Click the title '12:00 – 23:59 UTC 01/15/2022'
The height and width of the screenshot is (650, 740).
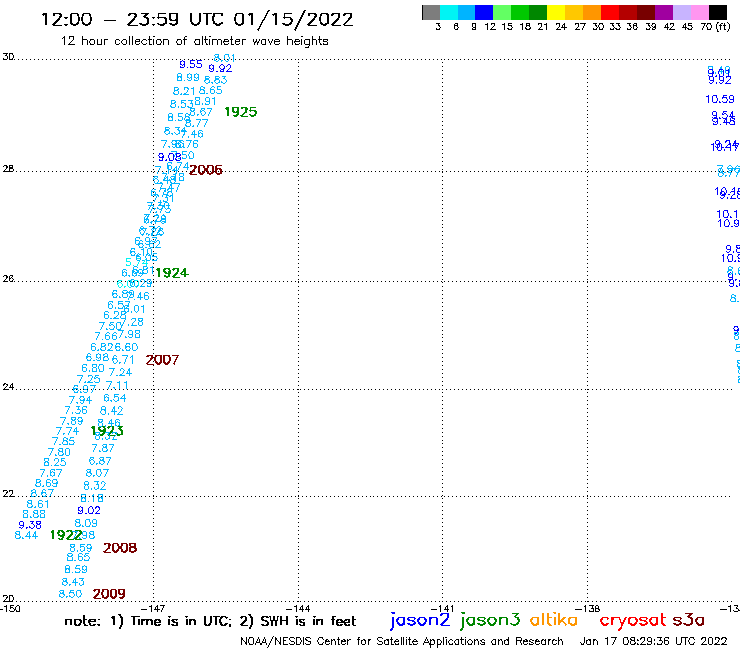pos(197,19)
